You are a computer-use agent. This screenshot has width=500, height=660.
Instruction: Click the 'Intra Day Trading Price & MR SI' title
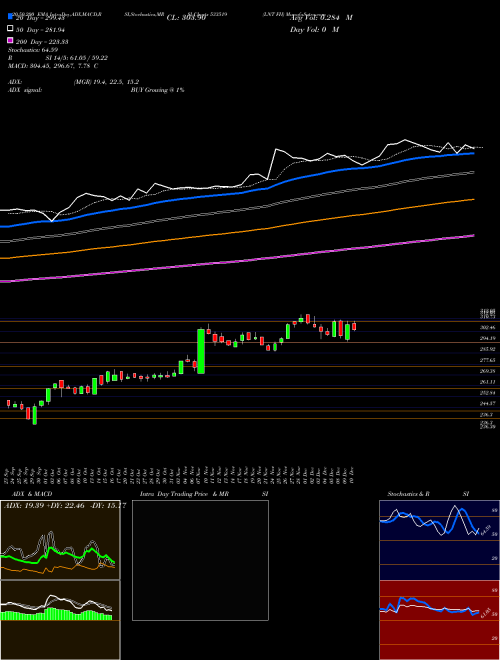pyautogui.click(x=204, y=494)
